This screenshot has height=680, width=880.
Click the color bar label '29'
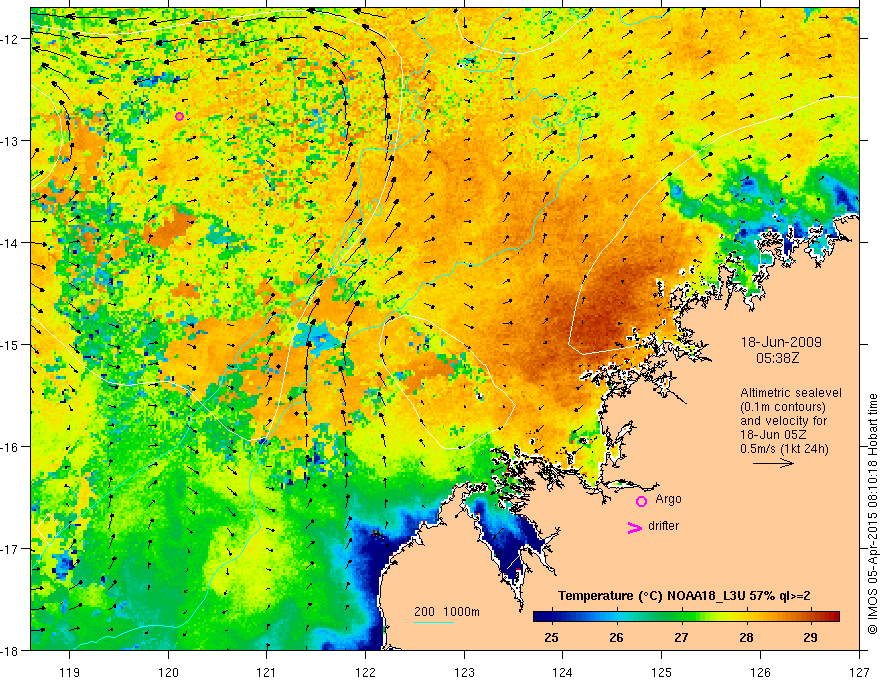point(810,638)
